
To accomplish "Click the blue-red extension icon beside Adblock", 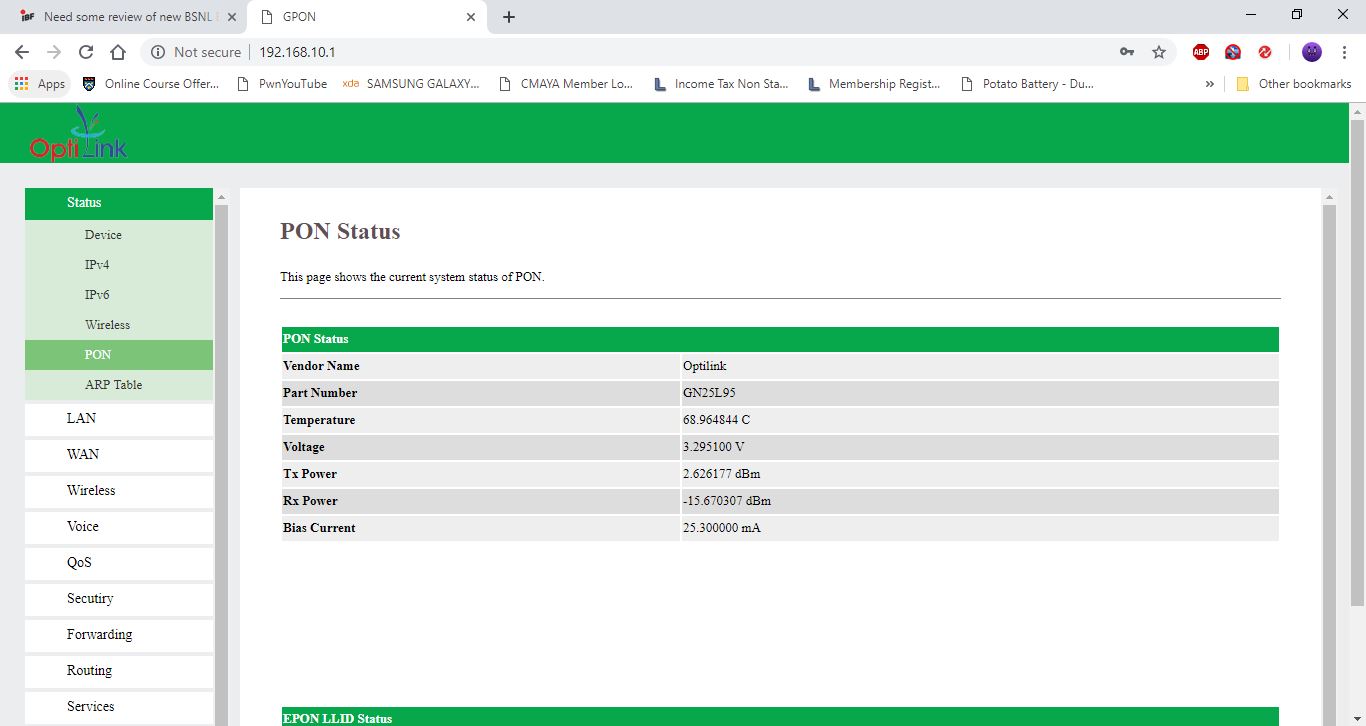I will (x=1233, y=52).
